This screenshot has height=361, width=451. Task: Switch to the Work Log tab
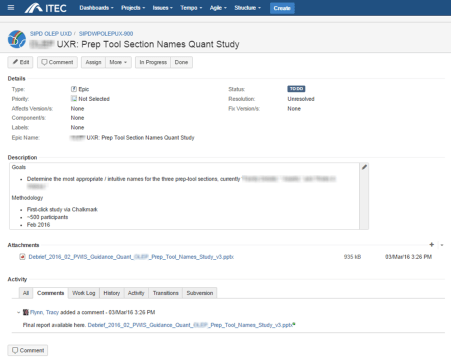[x=84, y=293]
